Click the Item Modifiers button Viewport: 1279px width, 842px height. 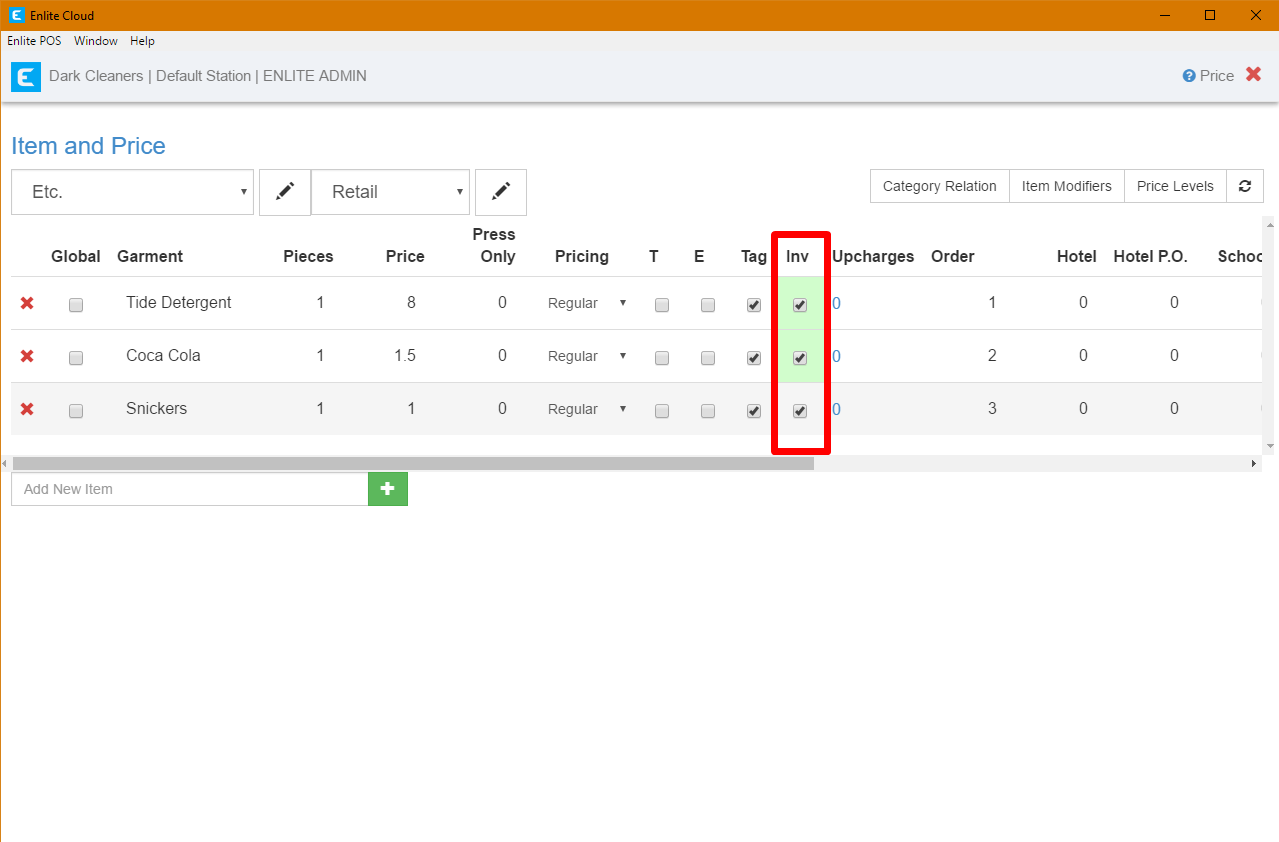pos(1067,186)
